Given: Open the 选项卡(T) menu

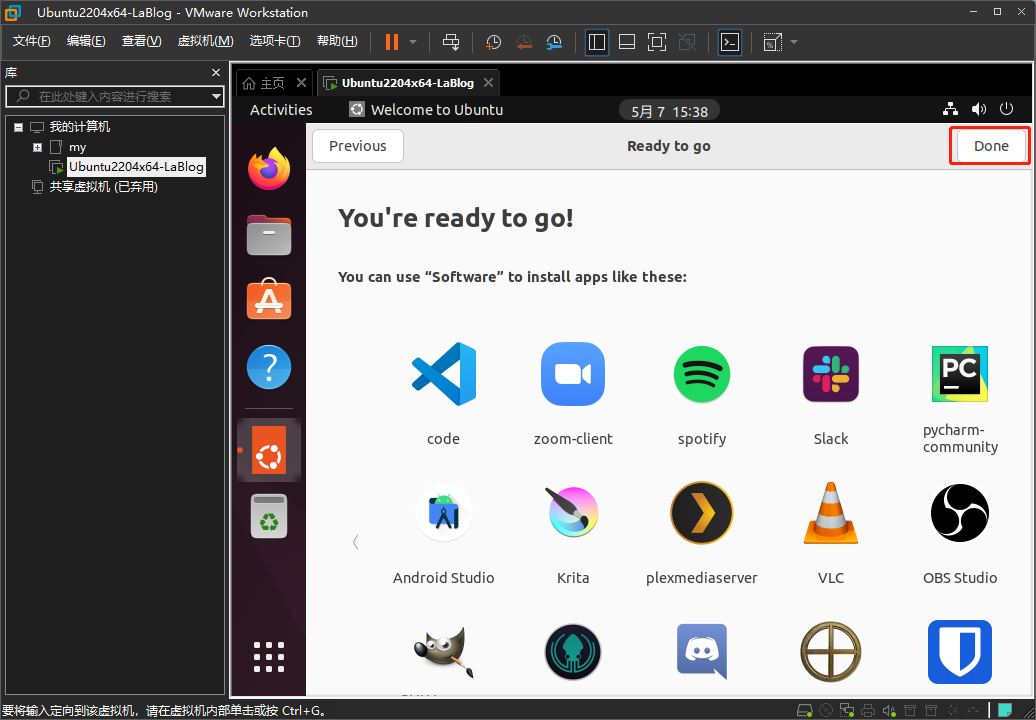Looking at the screenshot, I should click(x=275, y=42).
